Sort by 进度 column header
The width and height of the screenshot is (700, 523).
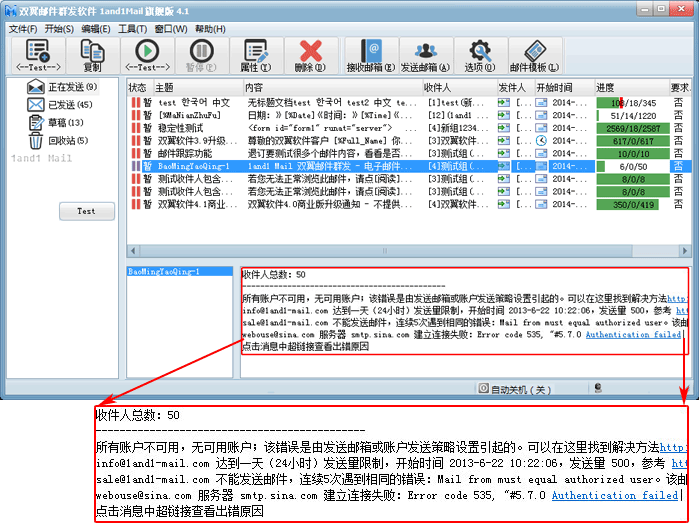[x=632, y=87]
